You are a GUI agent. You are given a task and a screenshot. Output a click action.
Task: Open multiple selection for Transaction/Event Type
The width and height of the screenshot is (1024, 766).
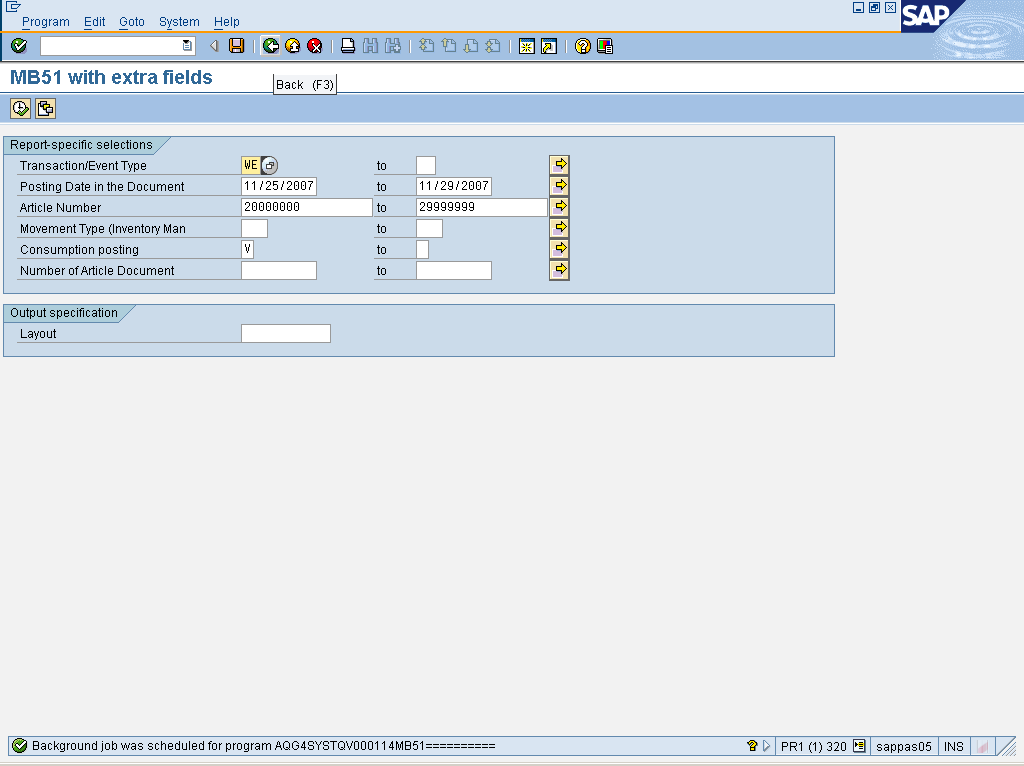[560, 165]
